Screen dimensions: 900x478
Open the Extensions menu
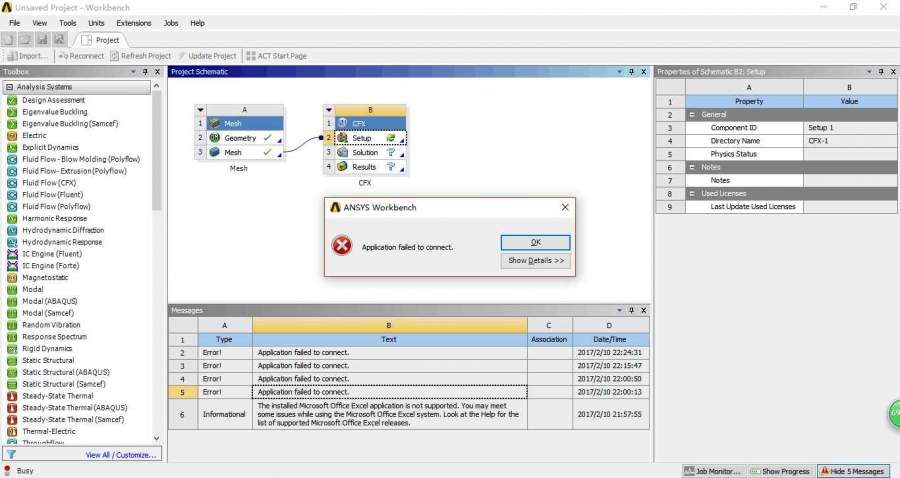[134, 23]
